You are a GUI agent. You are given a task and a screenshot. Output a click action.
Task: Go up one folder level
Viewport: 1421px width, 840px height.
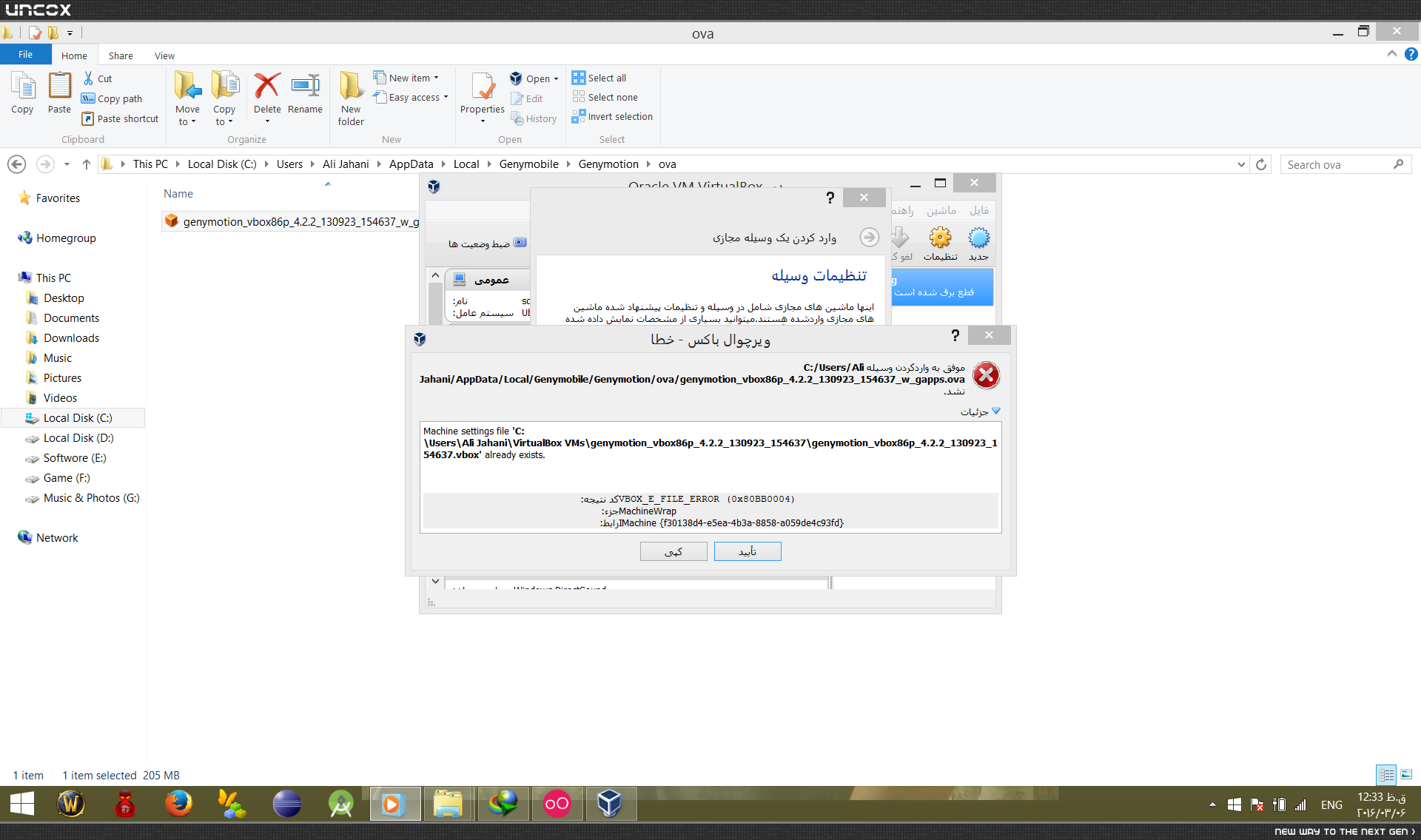(x=87, y=164)
